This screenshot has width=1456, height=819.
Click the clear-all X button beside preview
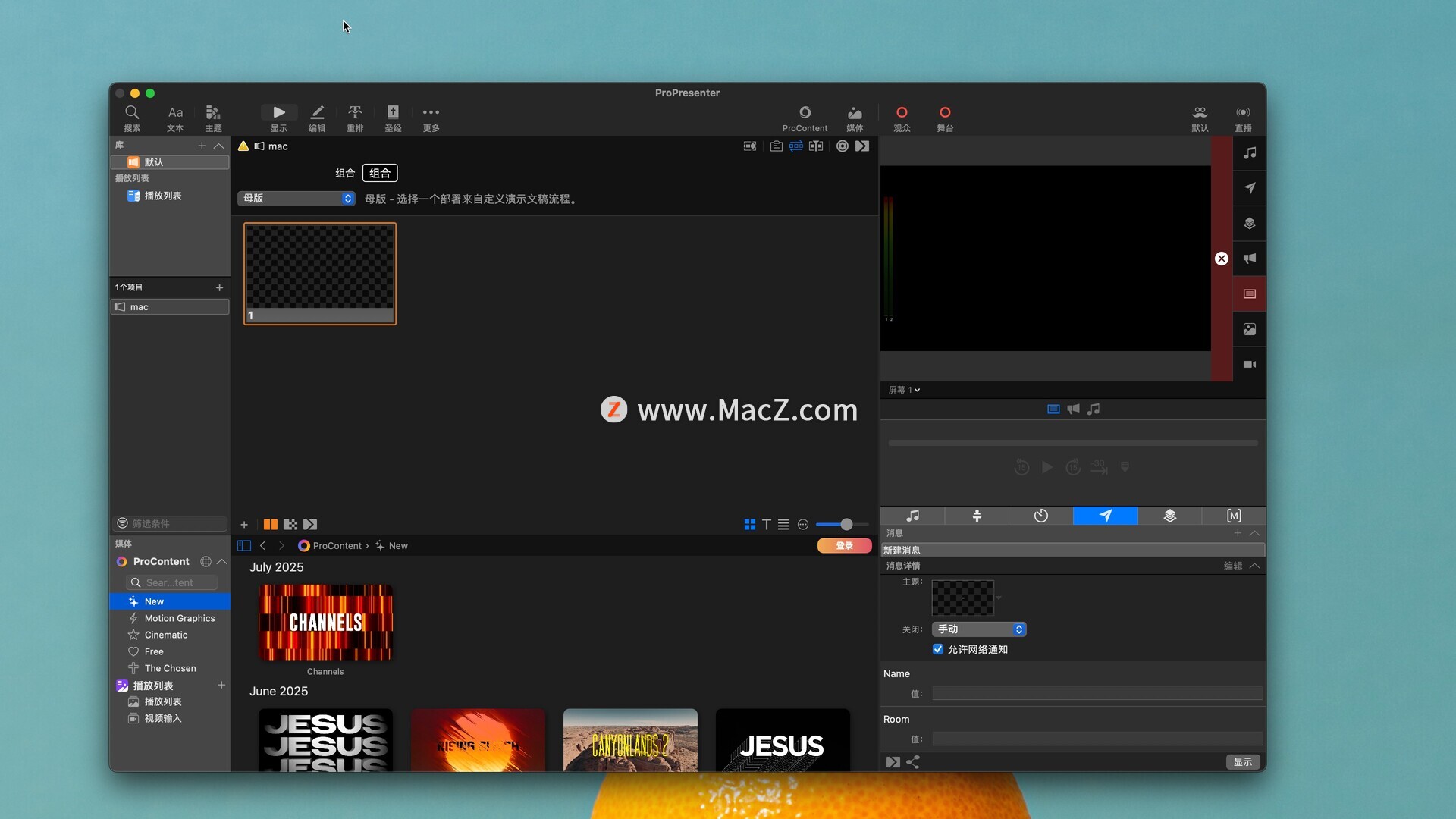[x=1222, y=259]
